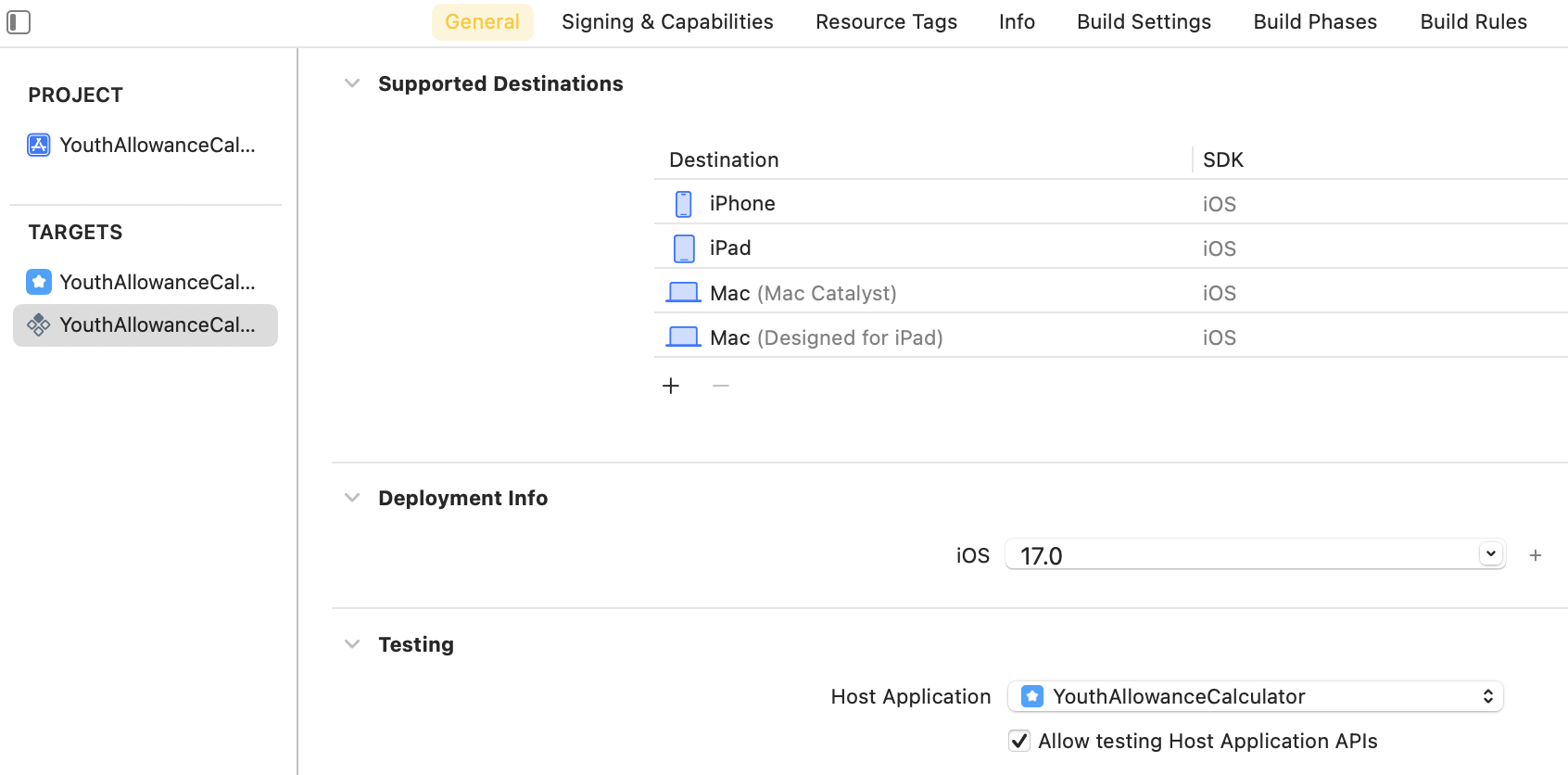This screenshot has height=775, width=1568.
Task: Collapse the Testing section
Action: (352, 644)
